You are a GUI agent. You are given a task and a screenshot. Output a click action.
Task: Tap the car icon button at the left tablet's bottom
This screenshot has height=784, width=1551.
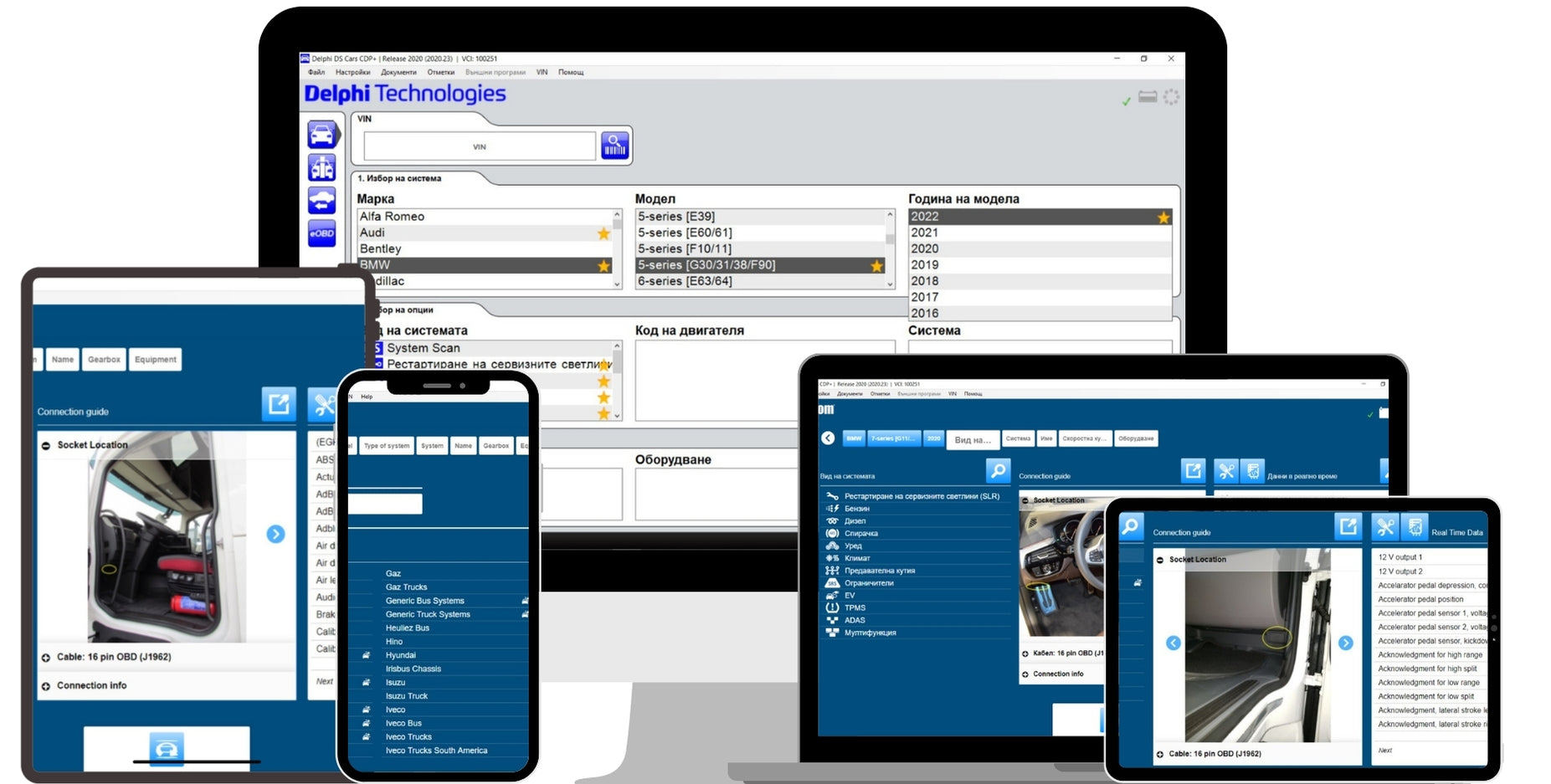167,747
